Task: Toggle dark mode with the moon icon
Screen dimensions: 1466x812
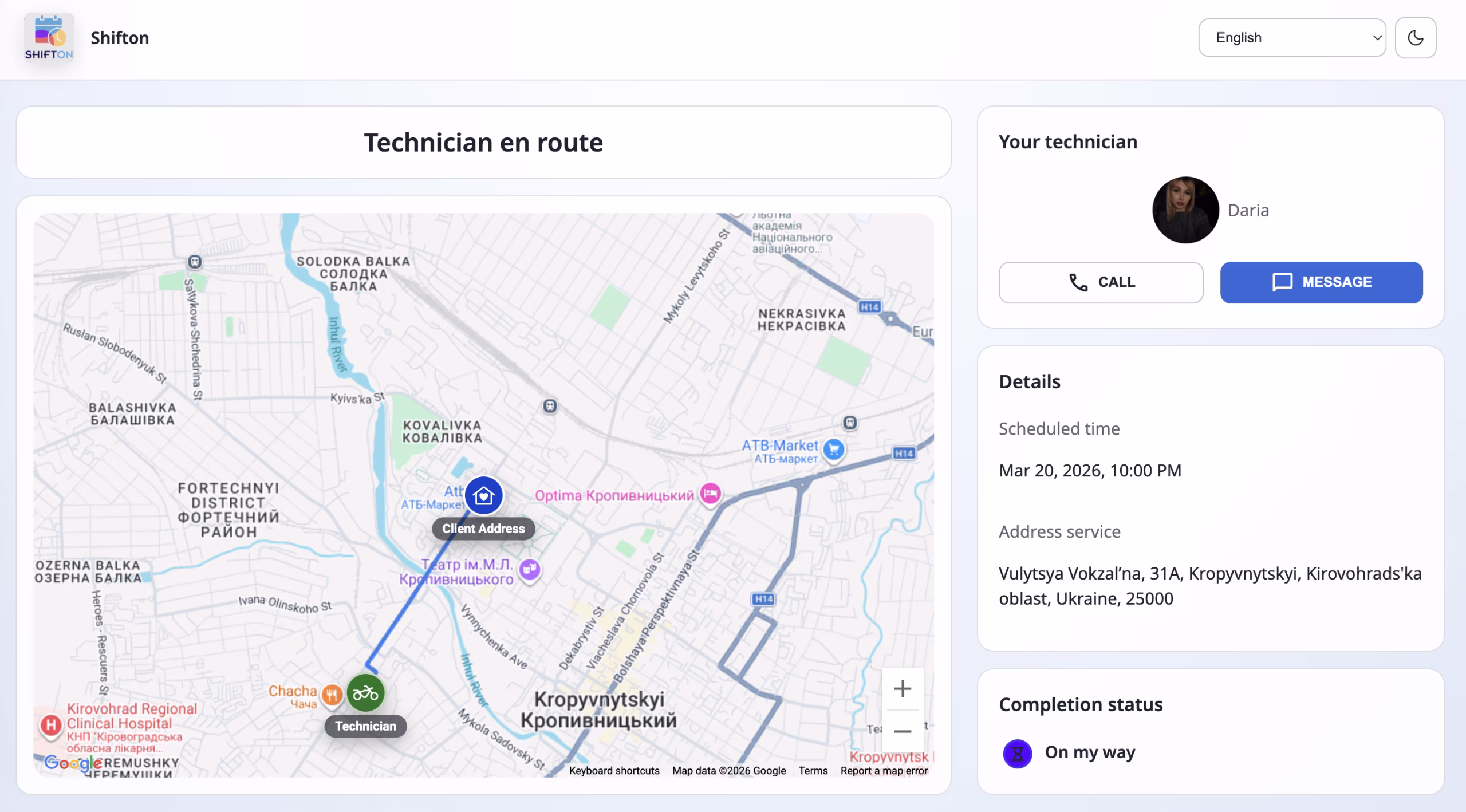Action: [x=1415, y=37]
